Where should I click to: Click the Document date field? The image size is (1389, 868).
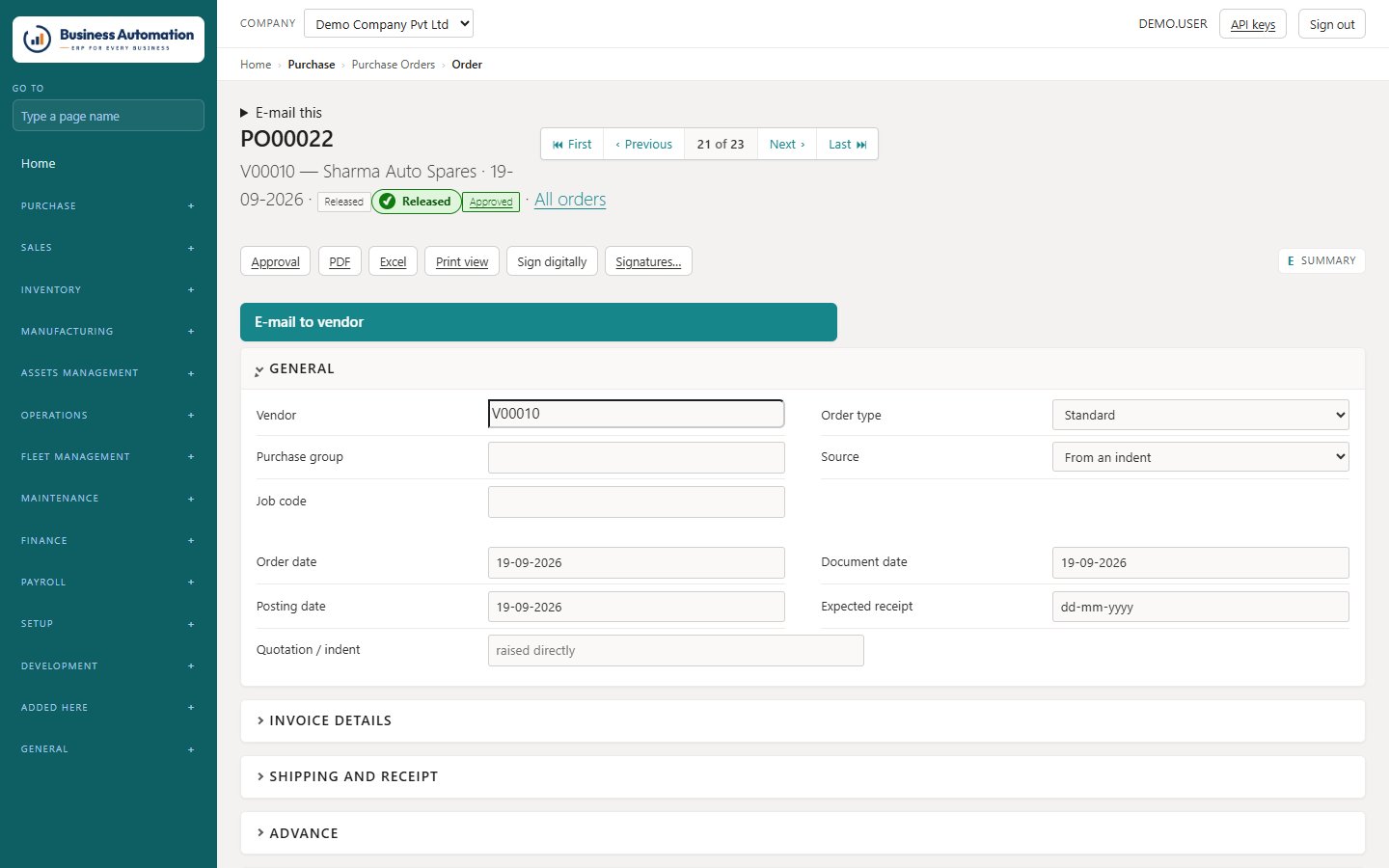tap(1200, 563)
